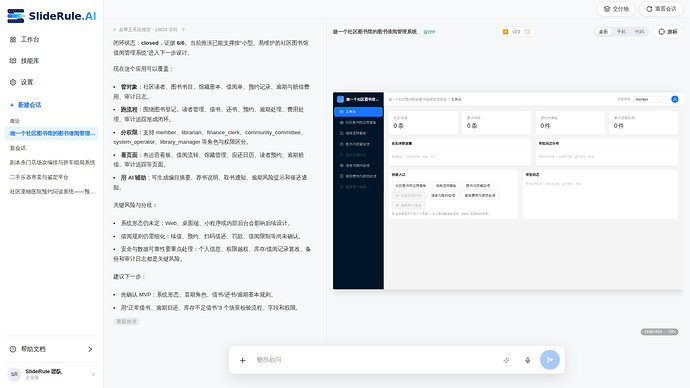Open the member role dropdown in preview
This screenshot has width=690, height=388.
pyautogui.click(x=650, y=99)
